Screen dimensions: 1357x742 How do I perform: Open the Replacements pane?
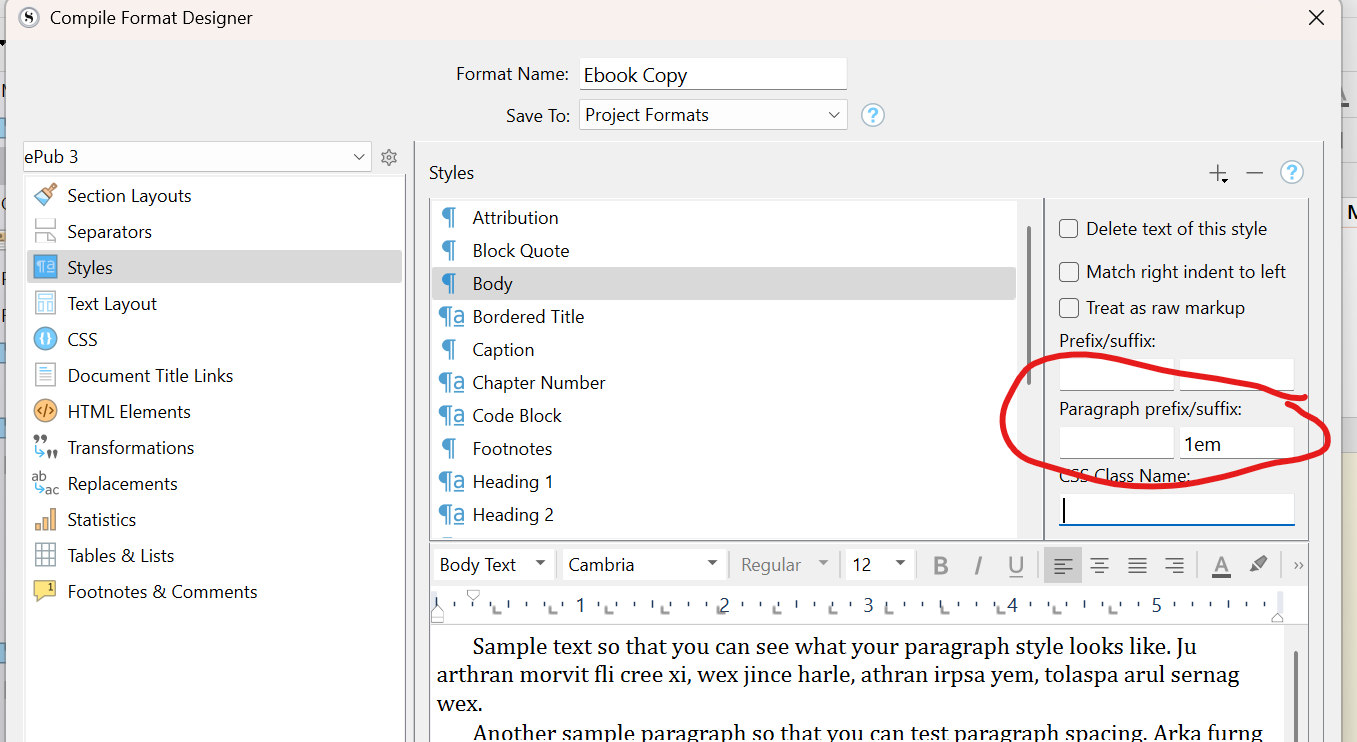point(213,484)
